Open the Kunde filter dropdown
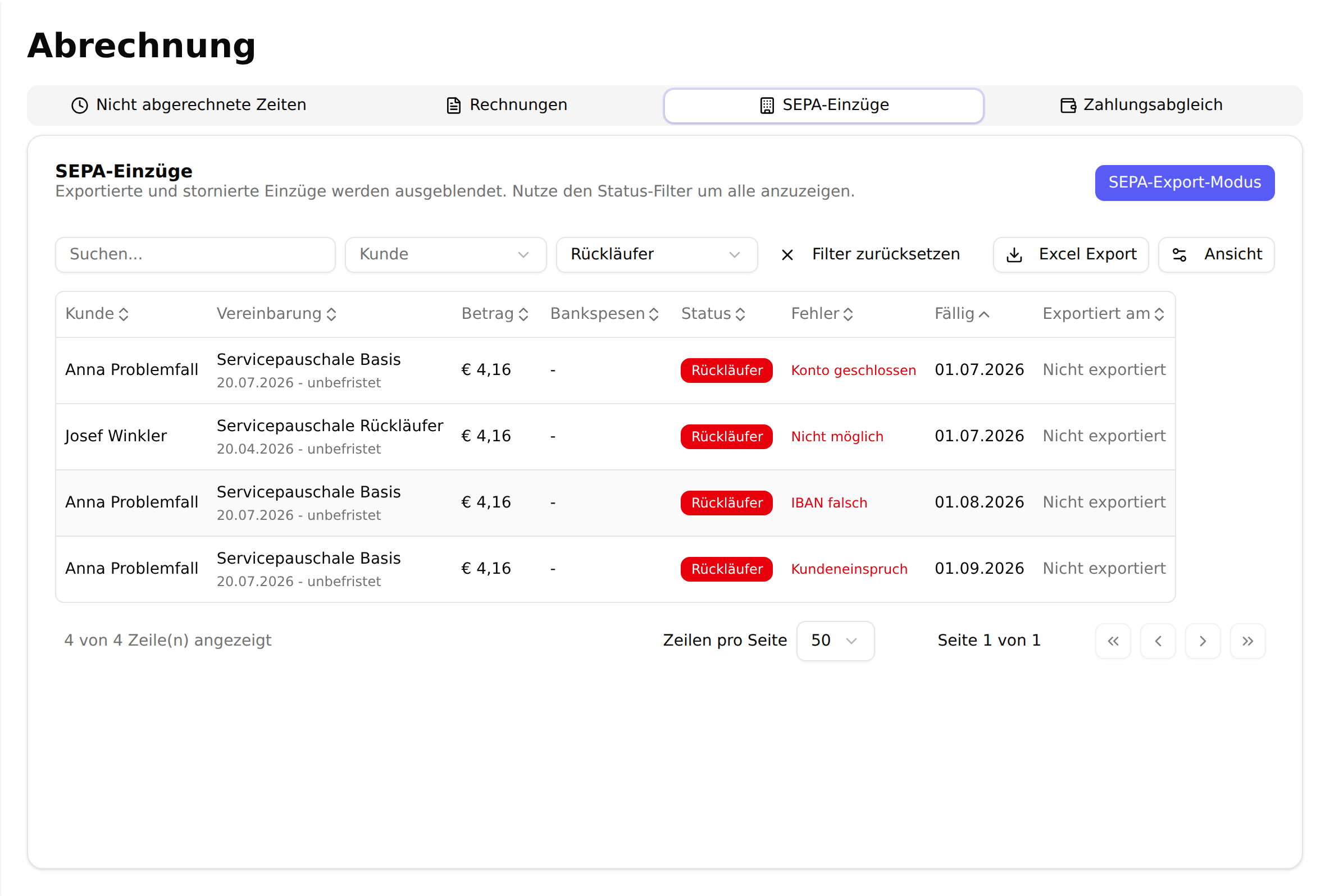This screenshot has width=1330, height=896. tap(445, 255)
